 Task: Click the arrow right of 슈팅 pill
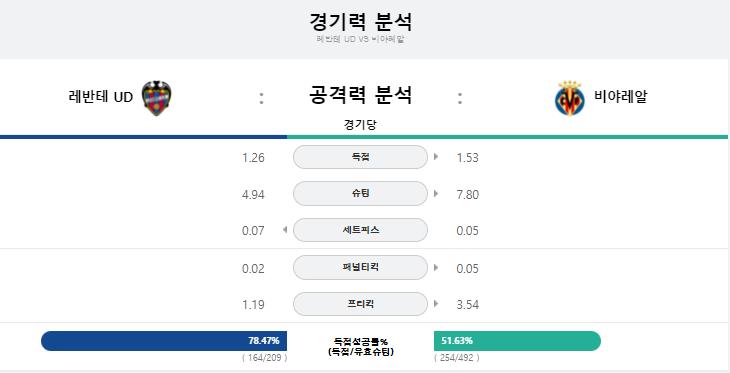[436, 193]
